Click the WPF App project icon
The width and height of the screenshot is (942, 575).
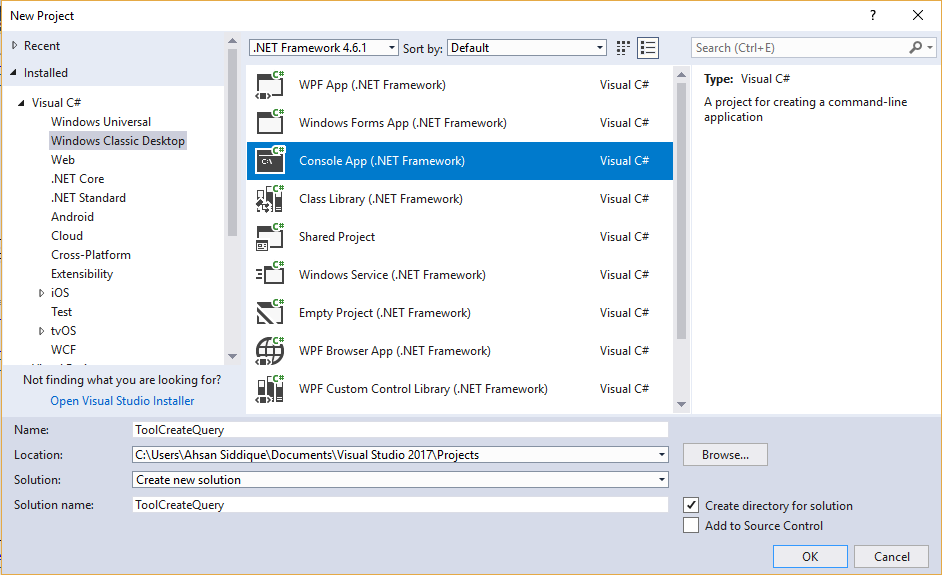coord(270,85)
